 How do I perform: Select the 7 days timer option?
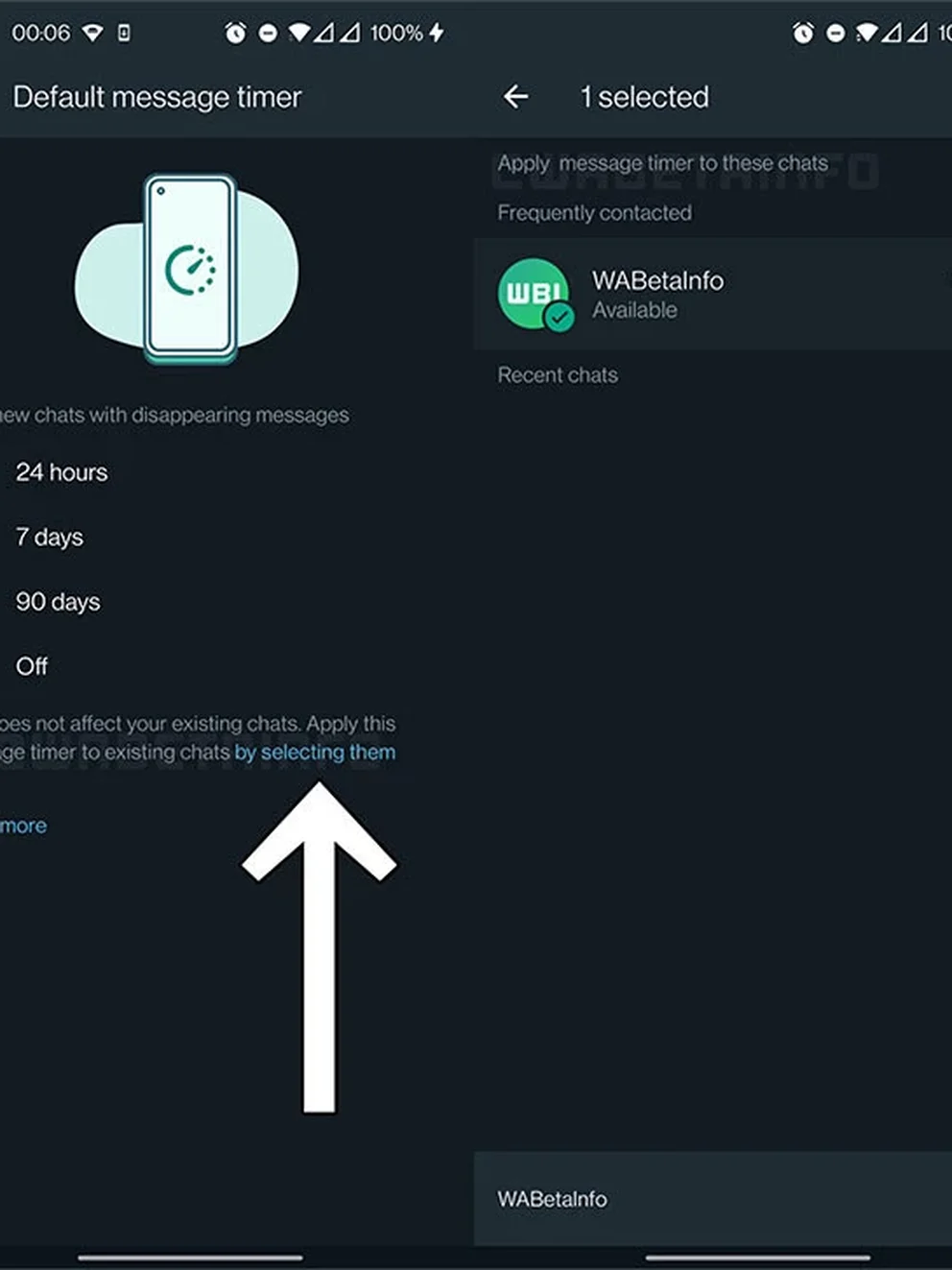50,537
